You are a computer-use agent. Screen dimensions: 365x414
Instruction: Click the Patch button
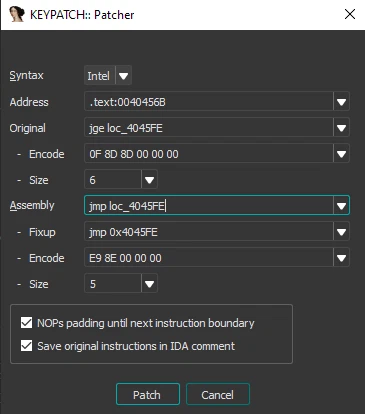[148, 395]
